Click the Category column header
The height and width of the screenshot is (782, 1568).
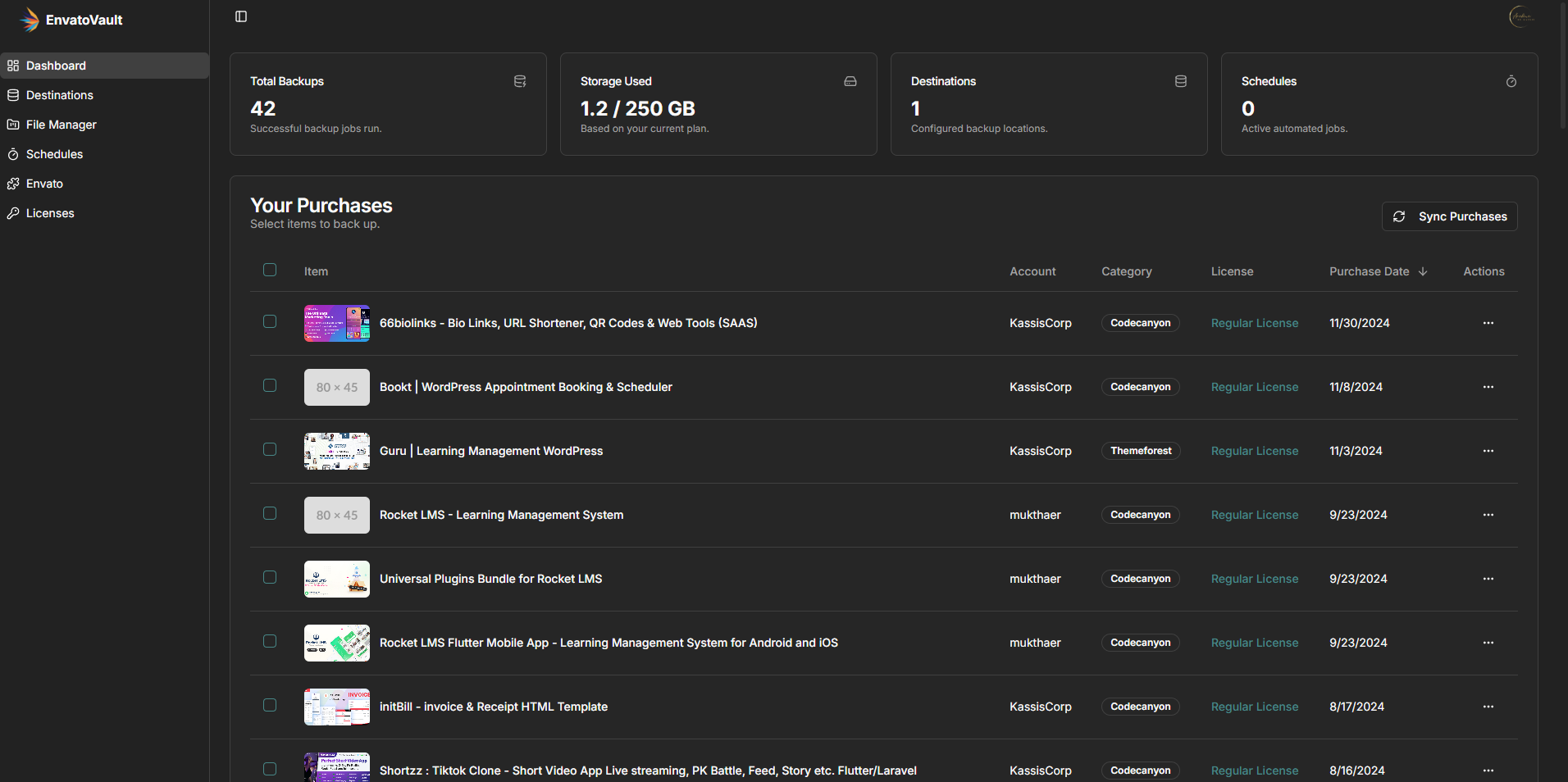pos(1127,271)
